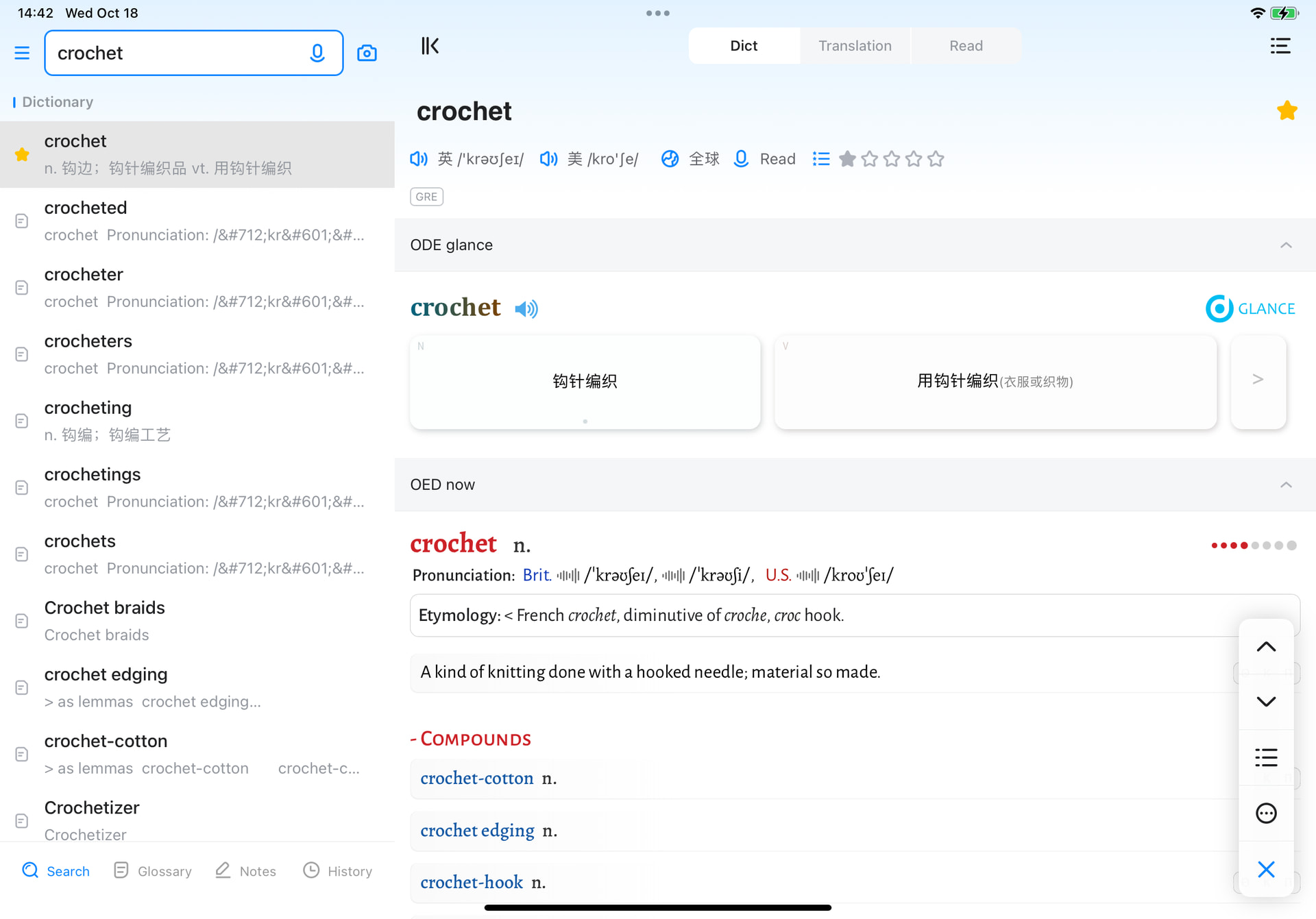Collapse the ODE glance section

pos(1286,245)
